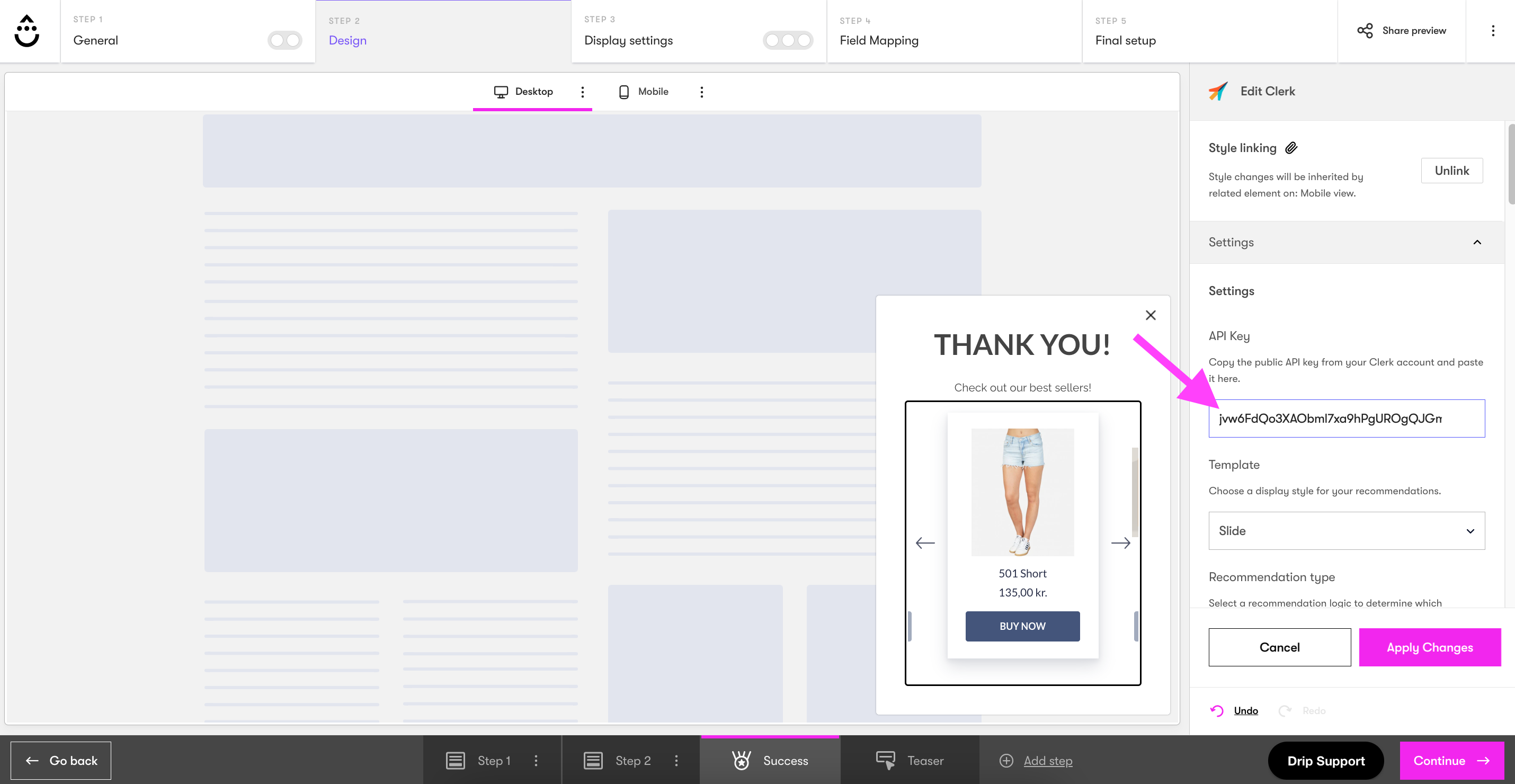Switch to the Success step tab

(x=770, y=760)
